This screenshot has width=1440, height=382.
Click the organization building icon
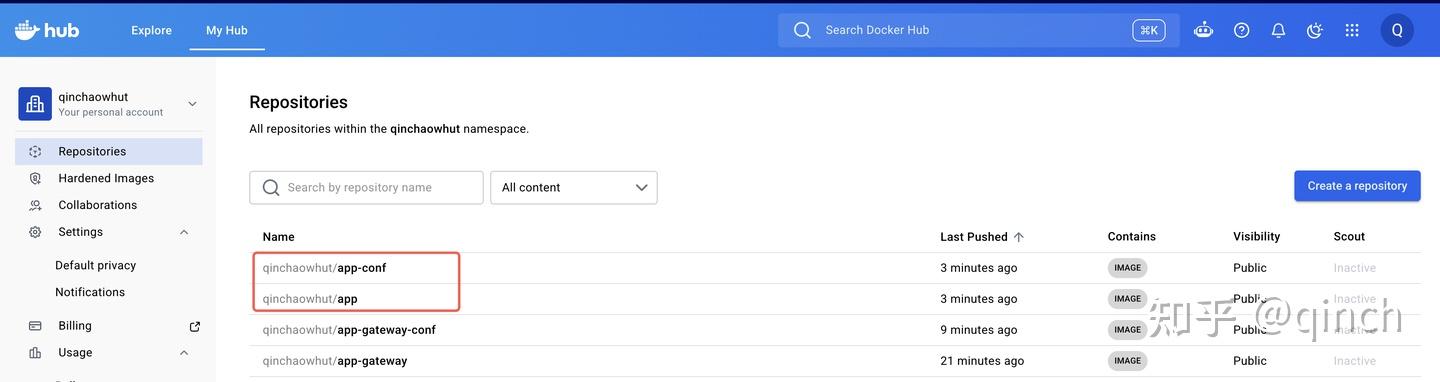pyautogui.click(x=35, y=104)
